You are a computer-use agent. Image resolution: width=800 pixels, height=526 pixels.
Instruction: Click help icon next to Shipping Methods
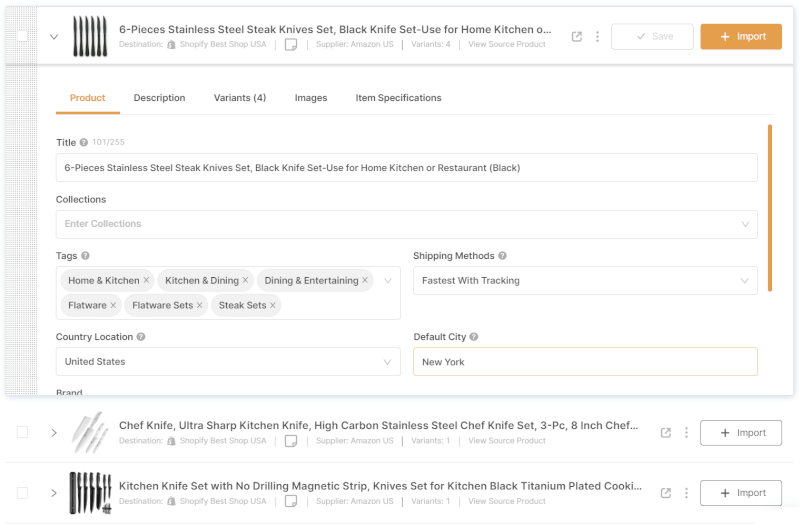[502, 256]
